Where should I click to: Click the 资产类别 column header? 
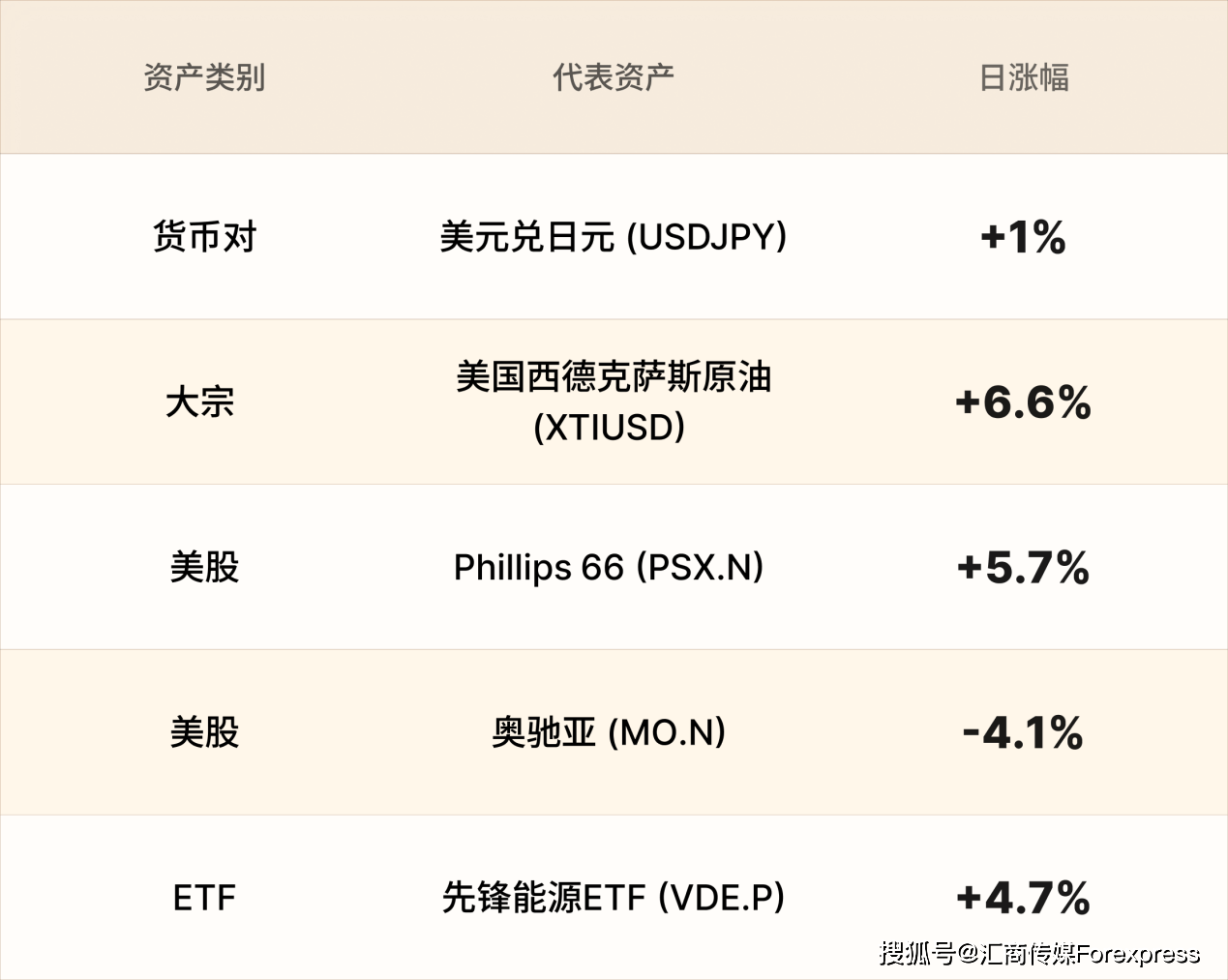[x=204, y=77]
